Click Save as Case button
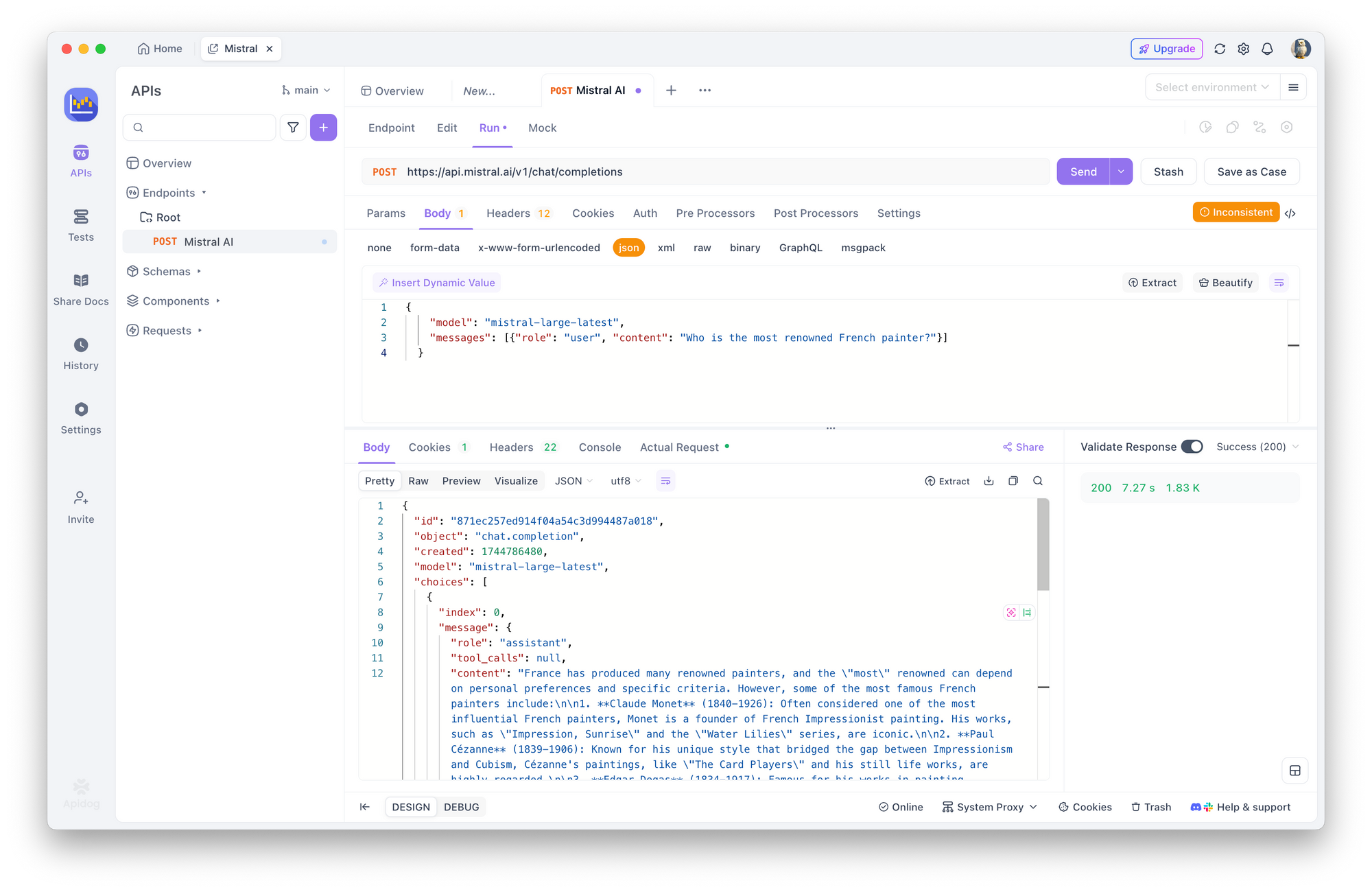Viewport: 1372px width, 892px height. tap(1251, 172)
